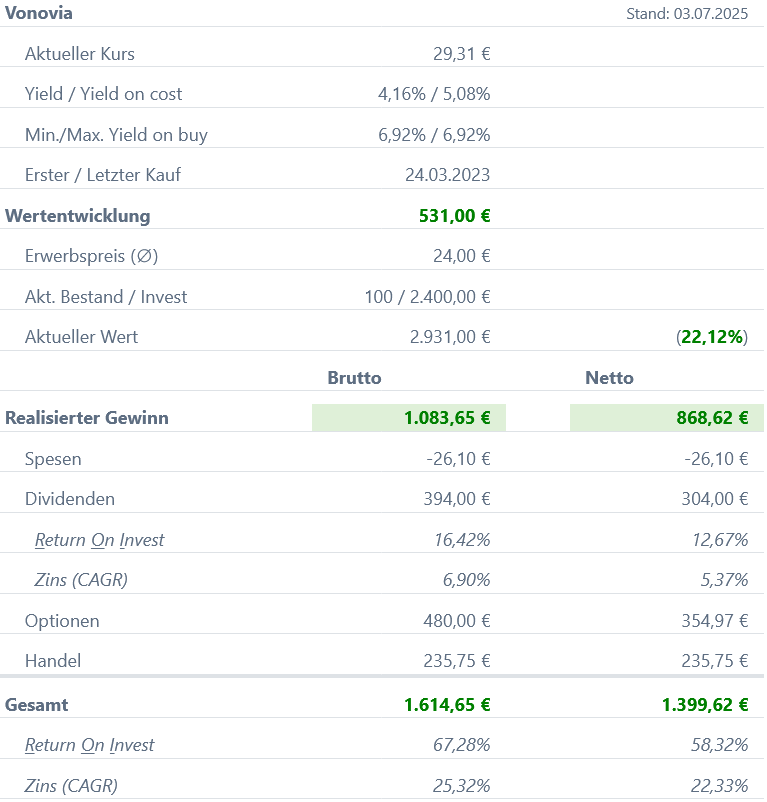Viewport: 767px width, 802px height.
Task: Select gross dividends 394,00 €
Action: click(x=457, y=499)
